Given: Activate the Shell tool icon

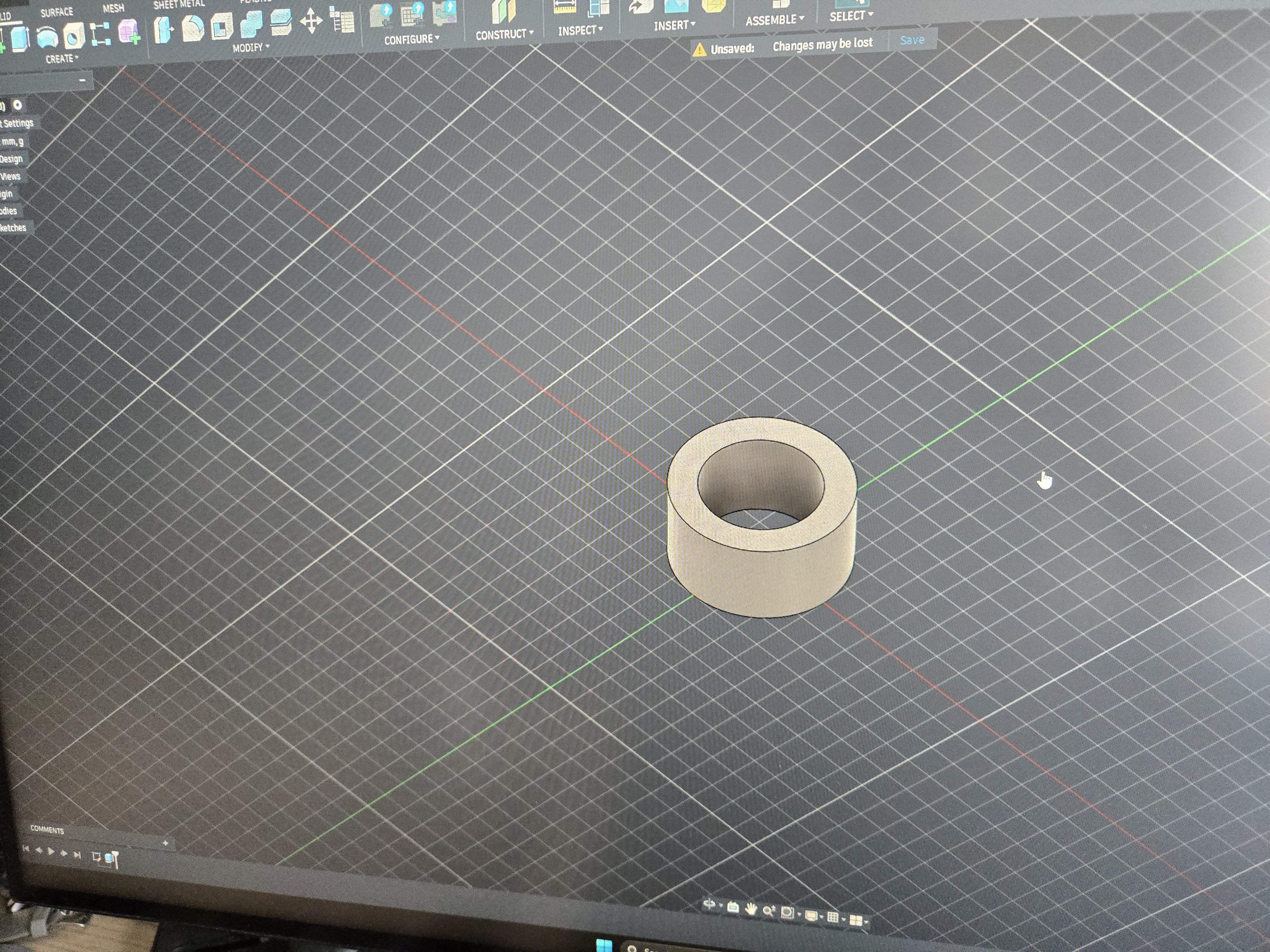Looking at the screenshot, I should point(221,26).
